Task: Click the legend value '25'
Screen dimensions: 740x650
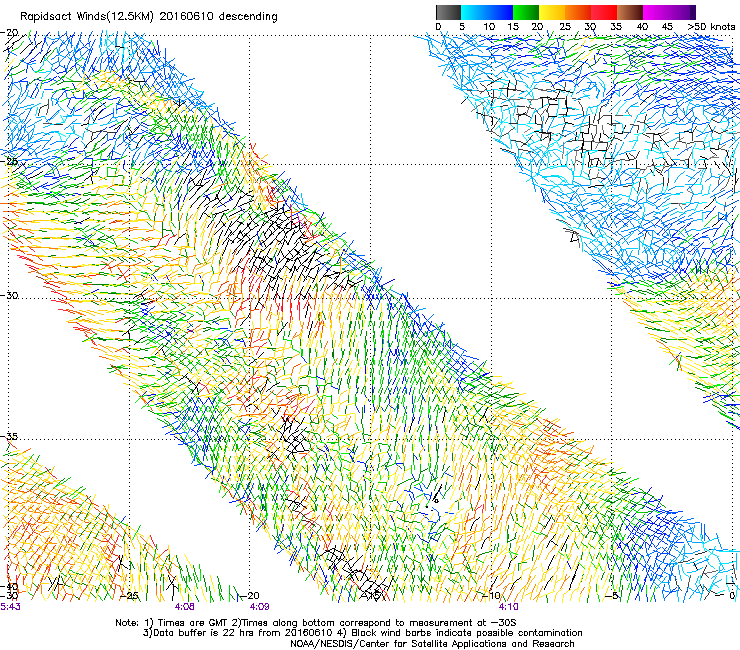Action: 565,27
